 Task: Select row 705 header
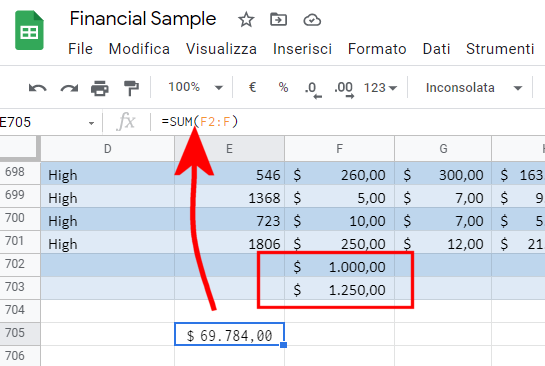20,333
